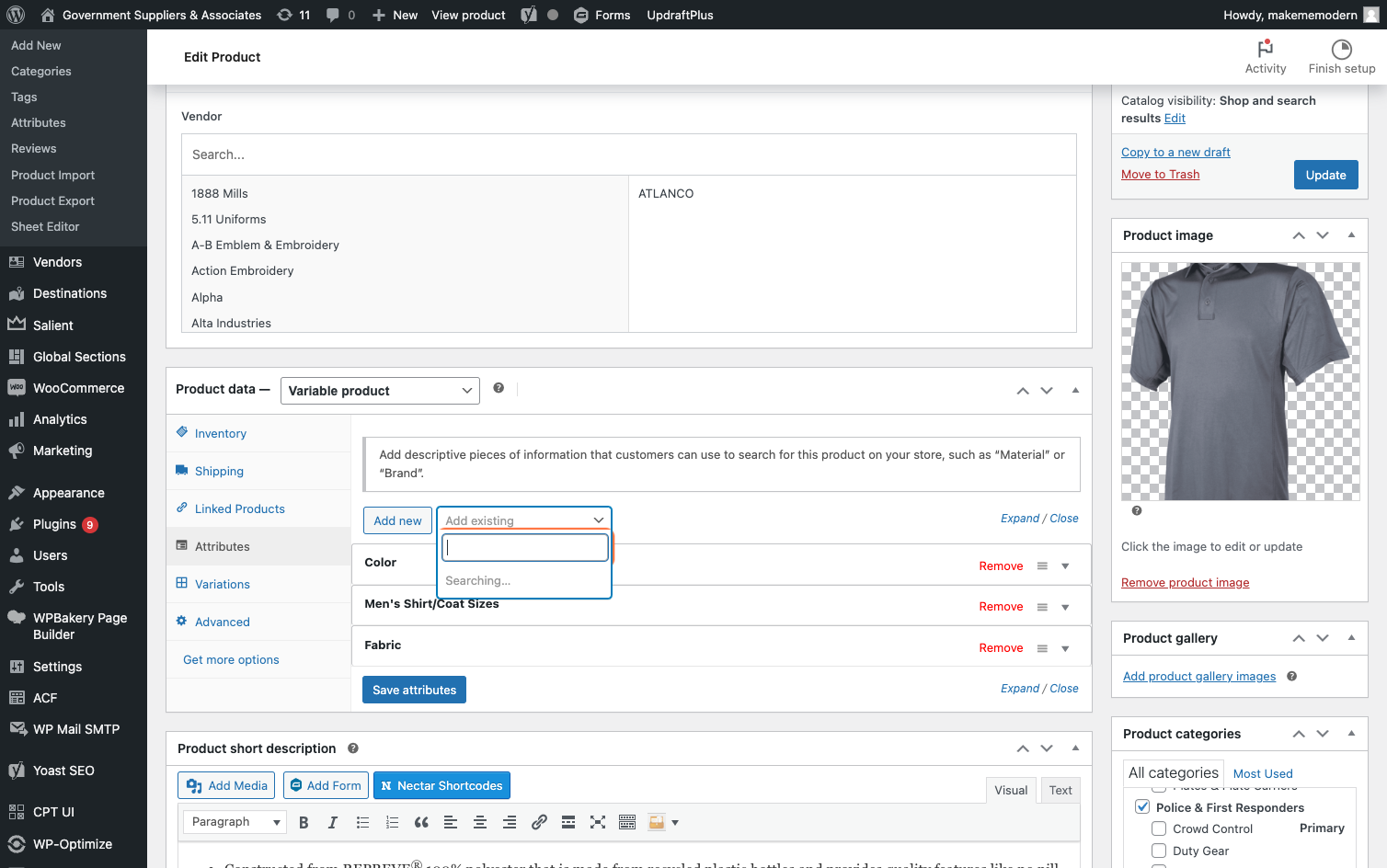Switch to the Variations tab

click(222, 584)
